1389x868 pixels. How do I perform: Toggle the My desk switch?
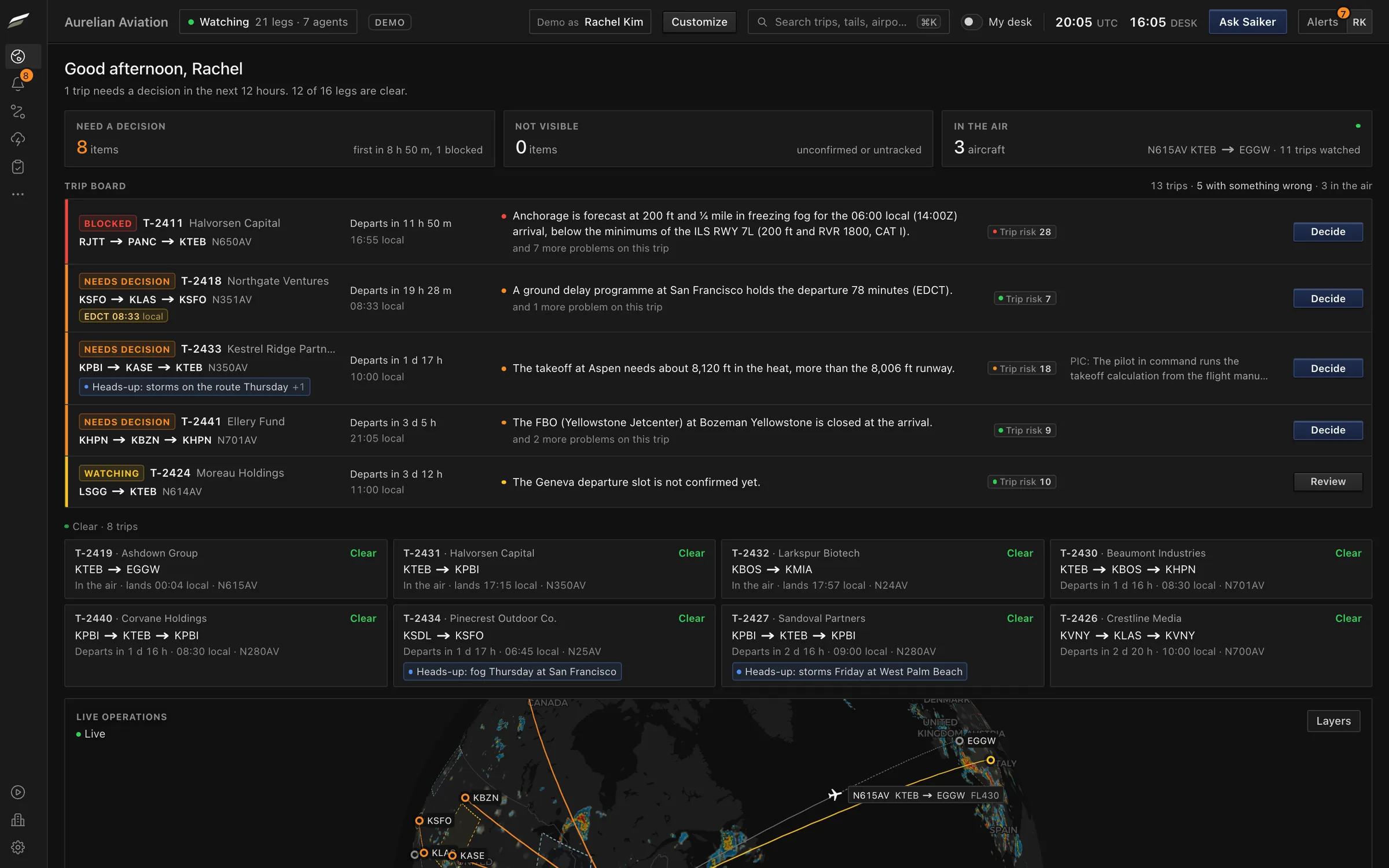(971, 22)
